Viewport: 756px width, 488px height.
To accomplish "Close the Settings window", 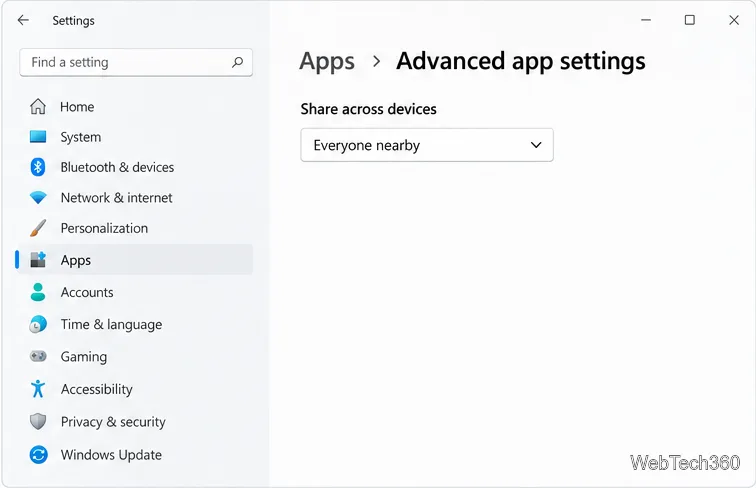I will [x=734, y=20].
